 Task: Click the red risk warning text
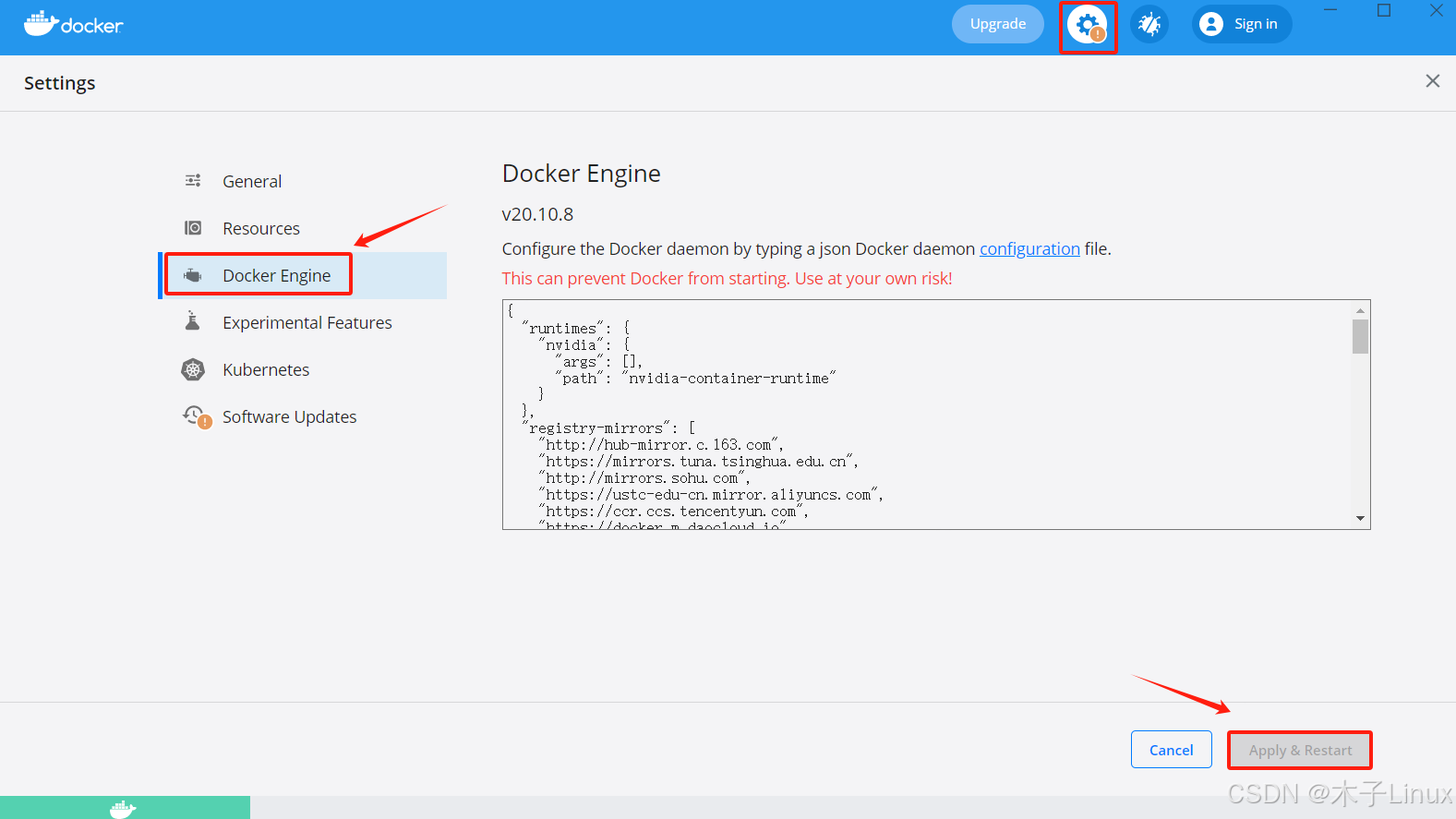pos(727,278)
